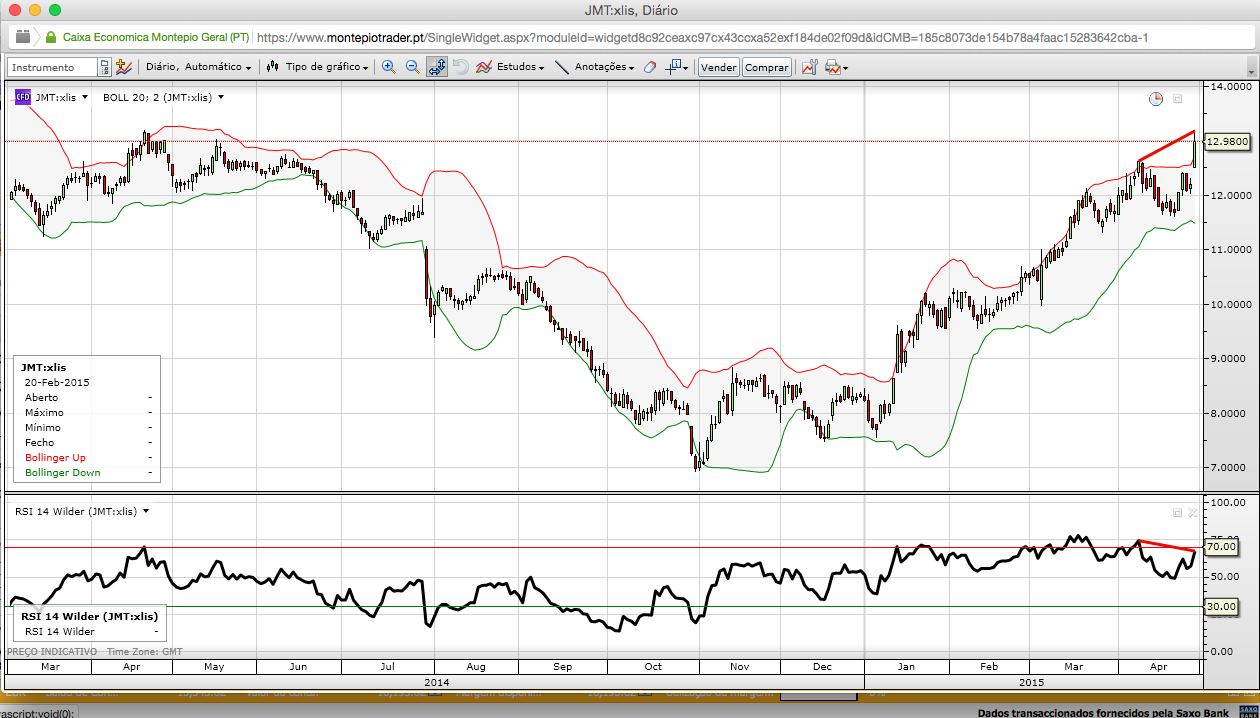Toggle the crosshair cursor tool
Screen dimensions: 1260x718
pyautogui.click(x=676, y=67)
